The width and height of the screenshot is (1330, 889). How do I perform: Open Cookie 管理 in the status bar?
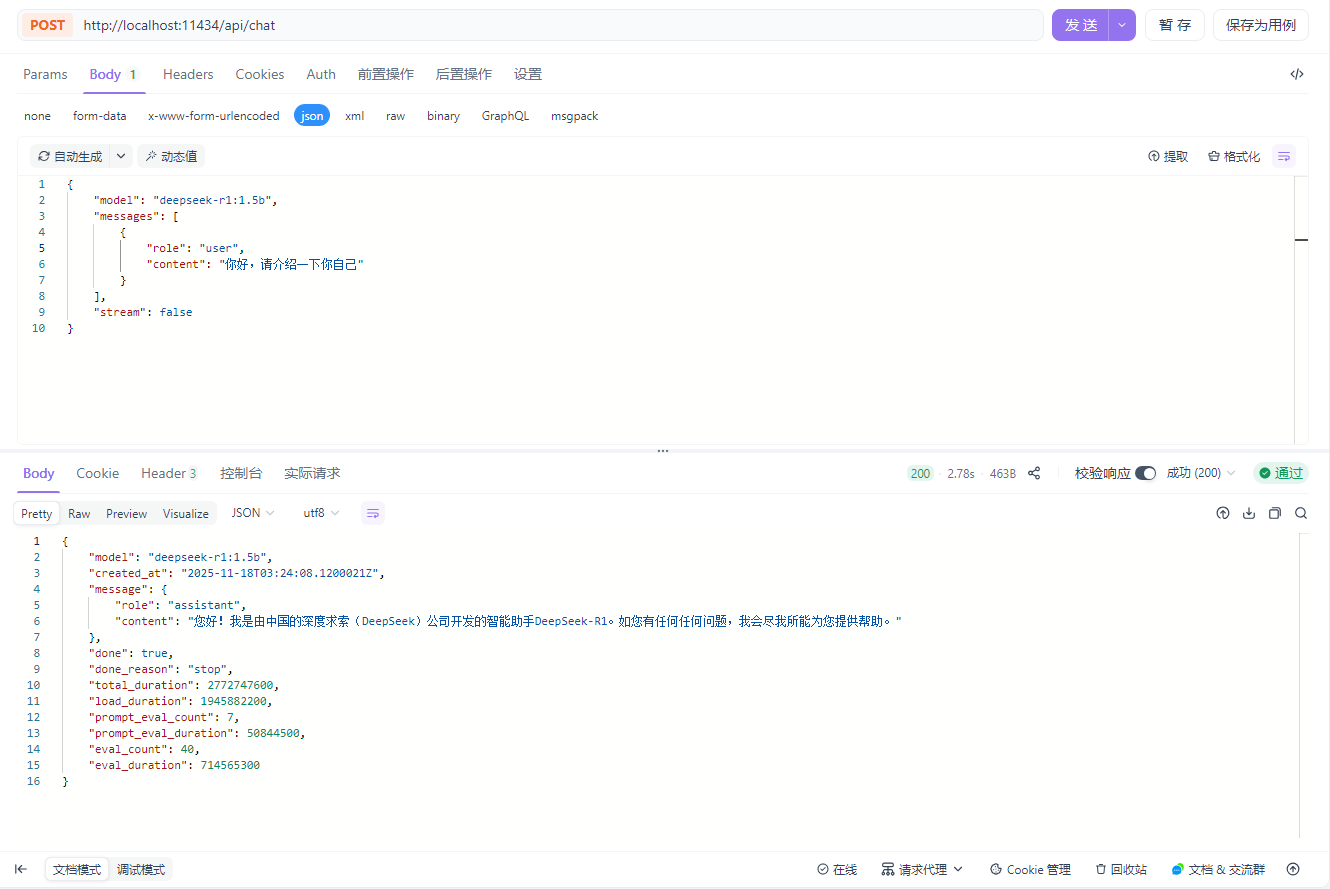pyautogui.click(x=1029, y=869)
